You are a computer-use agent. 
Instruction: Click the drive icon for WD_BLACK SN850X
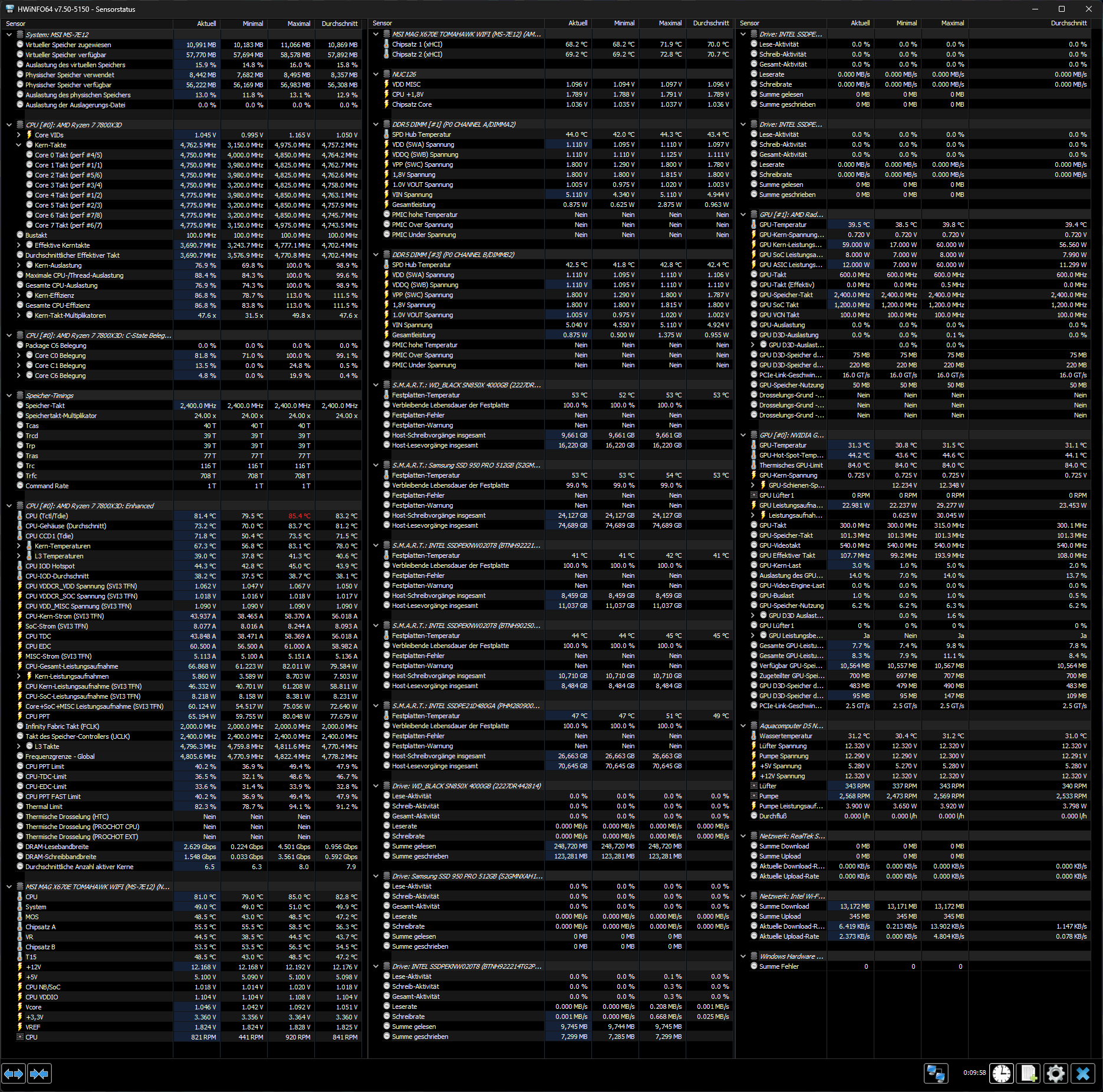(386, 785)
